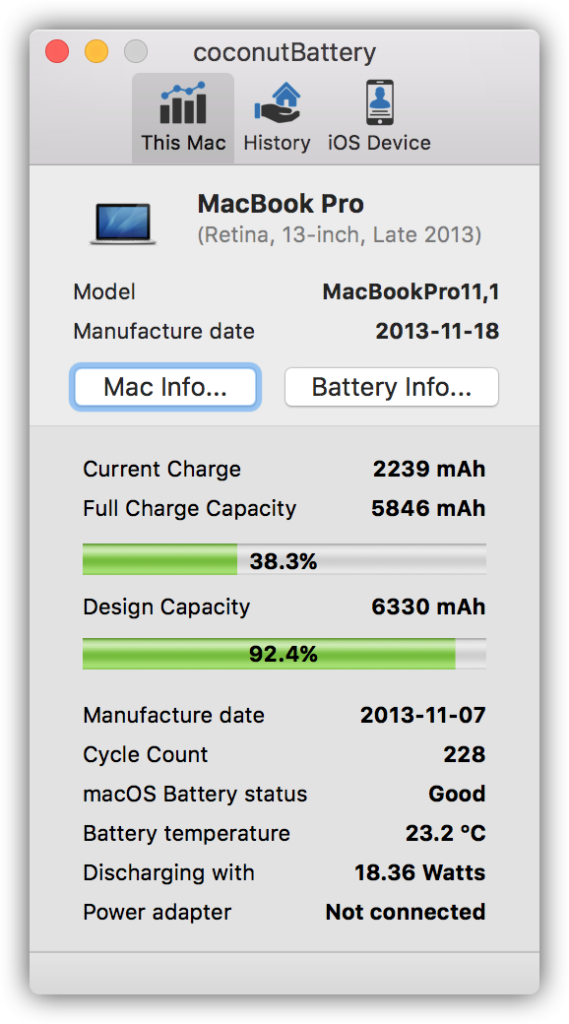Close the coconutBattery window
The height and width of the screenshot is (1024, 569).
57,52
